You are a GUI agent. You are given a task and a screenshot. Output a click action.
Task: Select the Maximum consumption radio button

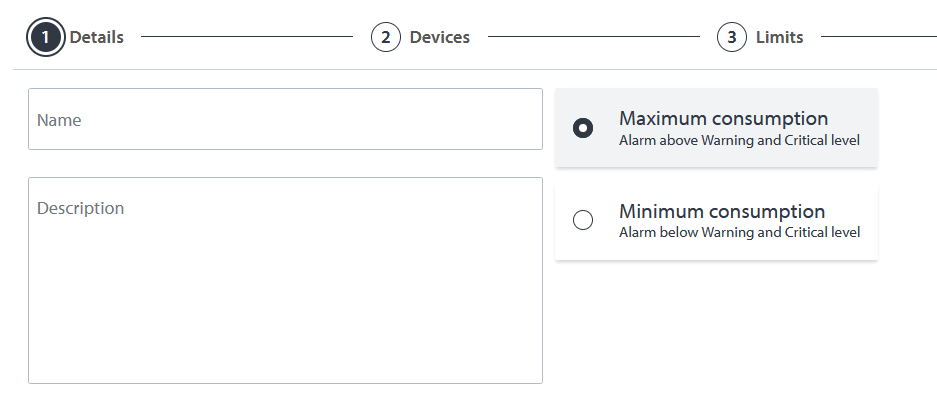tap(583, 128)
